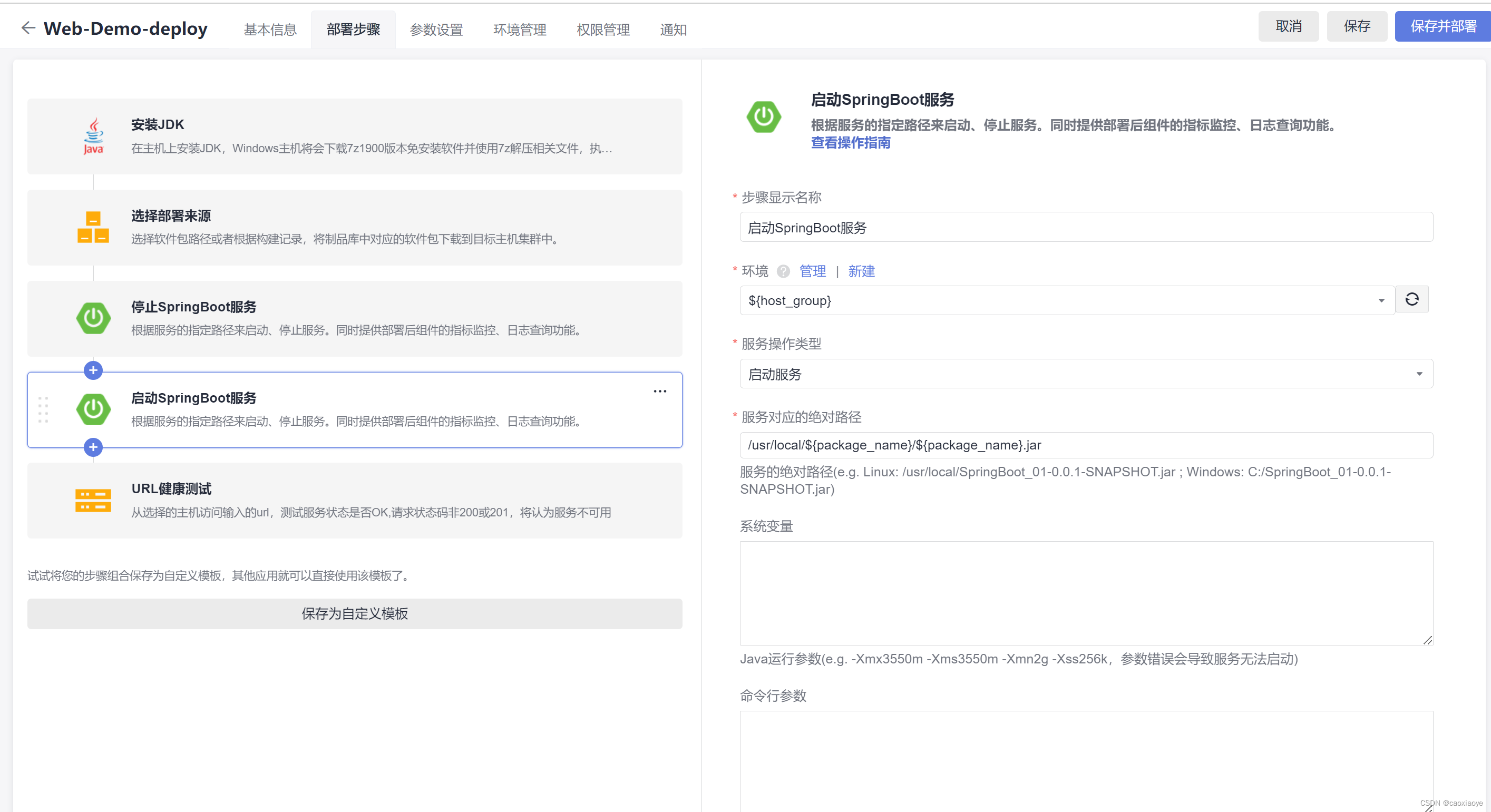The image size is (1491, 812).
Task: Click the 新建 environment link
Action: click(861, 271)
